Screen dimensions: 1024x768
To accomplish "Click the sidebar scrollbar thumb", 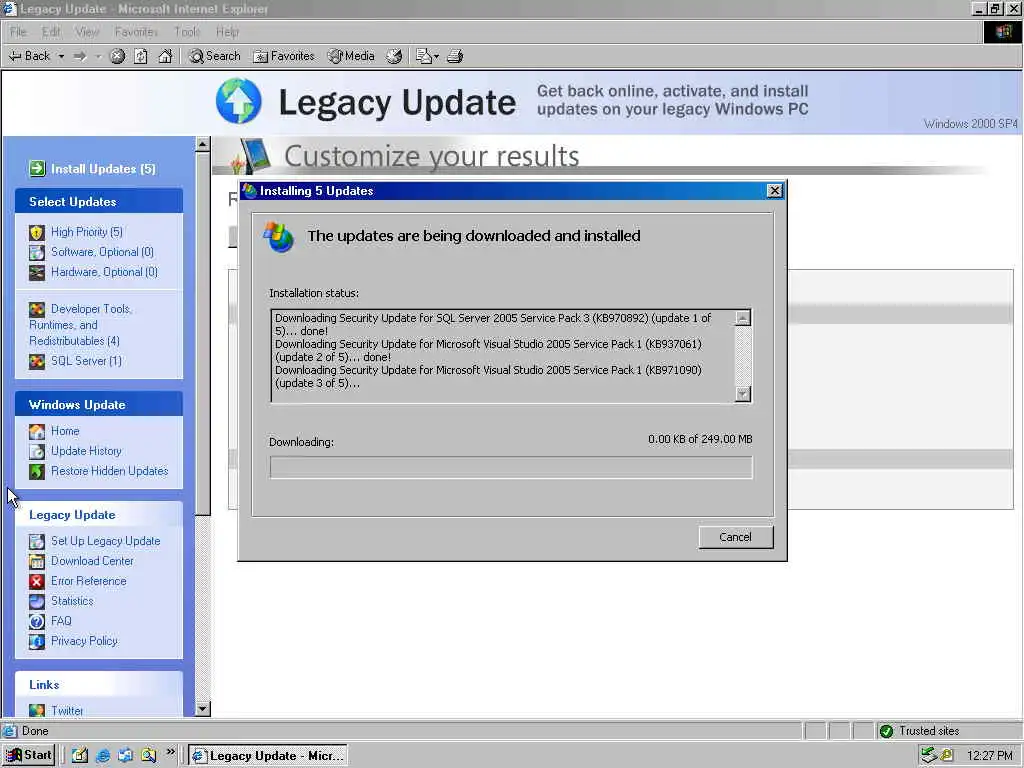I will coord(202,334).
